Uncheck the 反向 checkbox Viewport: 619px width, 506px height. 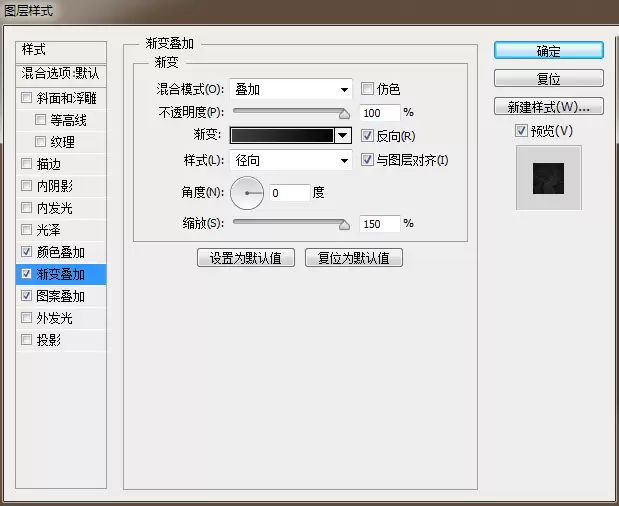coord(367,136)
